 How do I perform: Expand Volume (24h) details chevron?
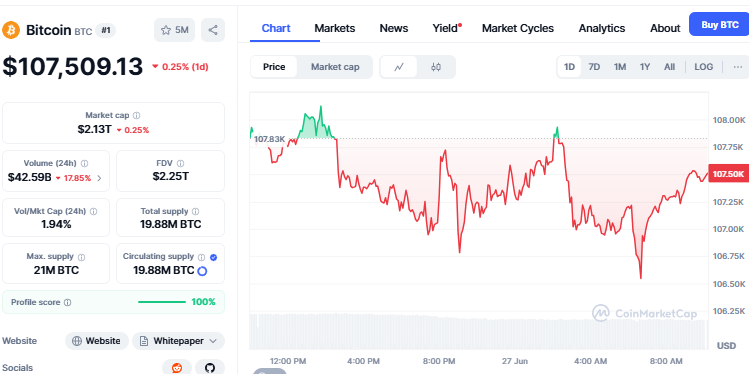click(x=99, y=179)
